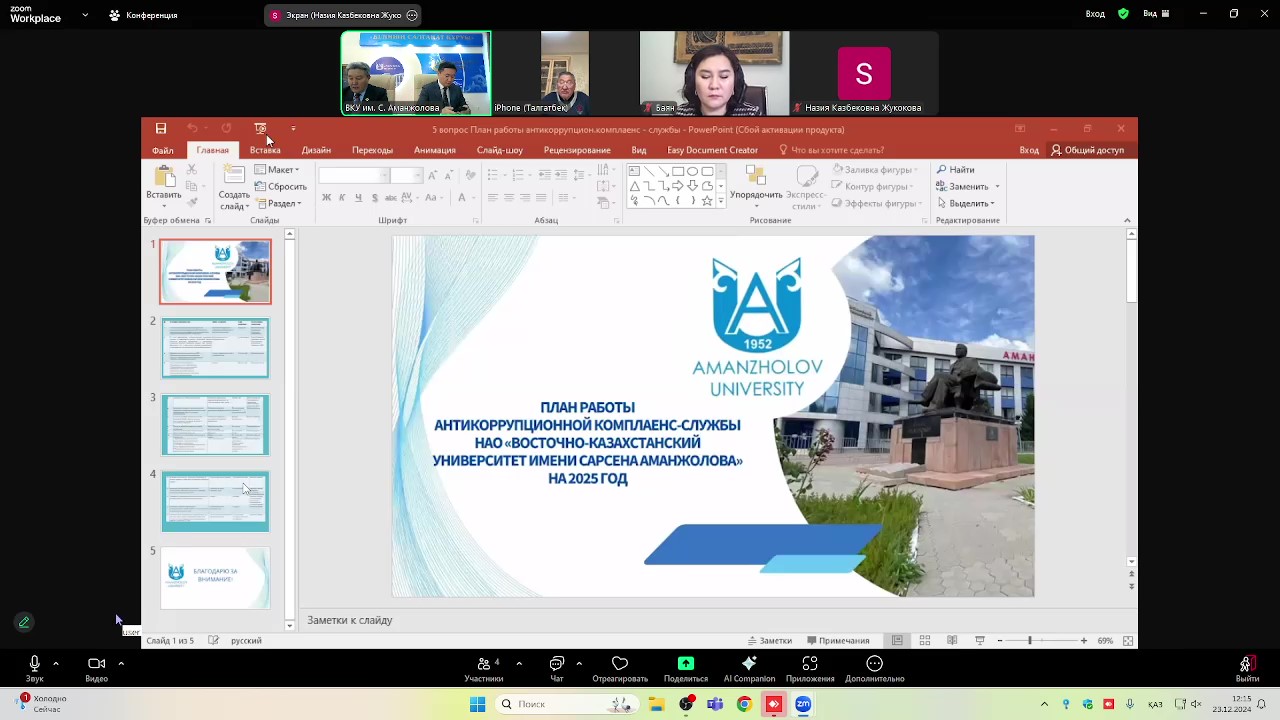The height and width of the screenshot is (720, 1280).
Task: Click the Общий доступ share button
Action: click(x=1088, y=150)
